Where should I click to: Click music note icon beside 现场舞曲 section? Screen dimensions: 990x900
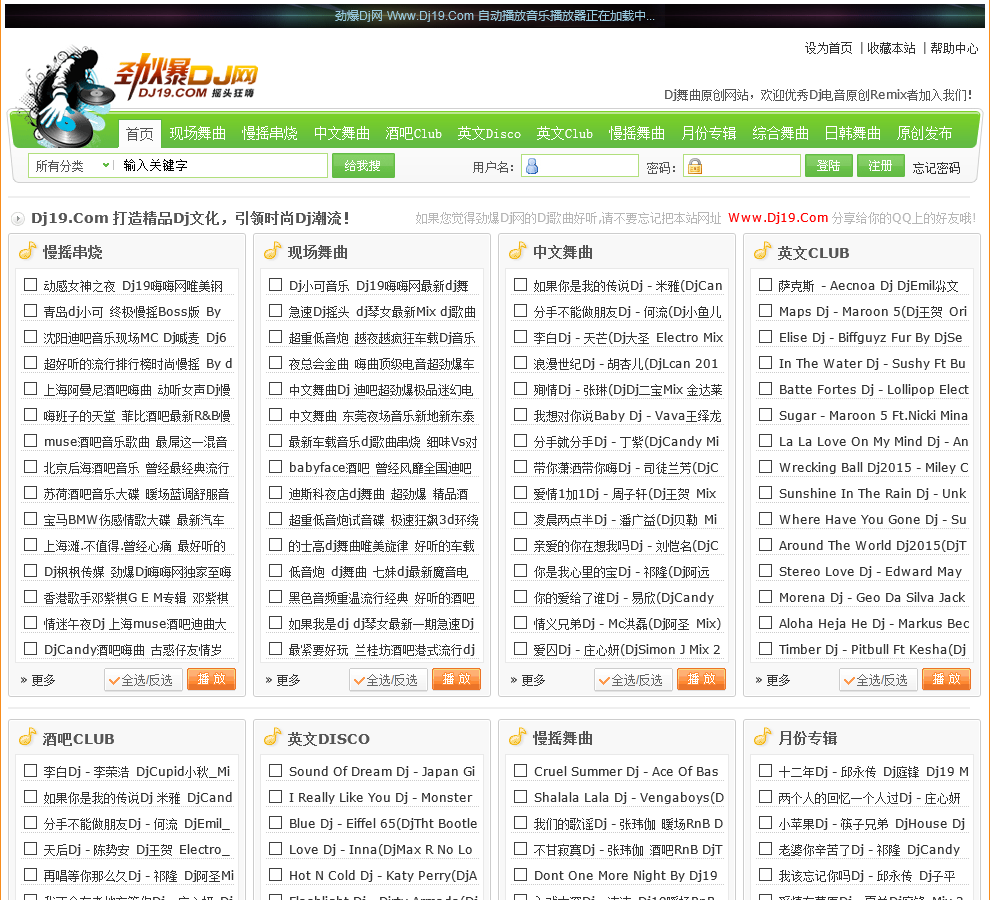[x=272, y=251]
